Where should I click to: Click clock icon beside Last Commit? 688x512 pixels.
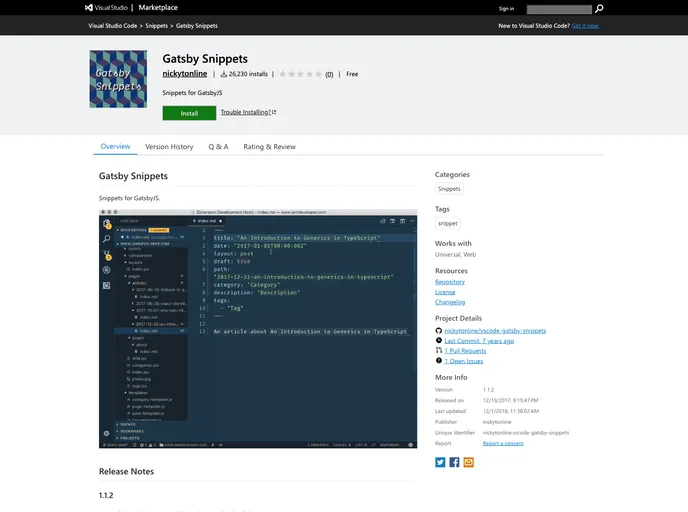(x=438, y=340)
